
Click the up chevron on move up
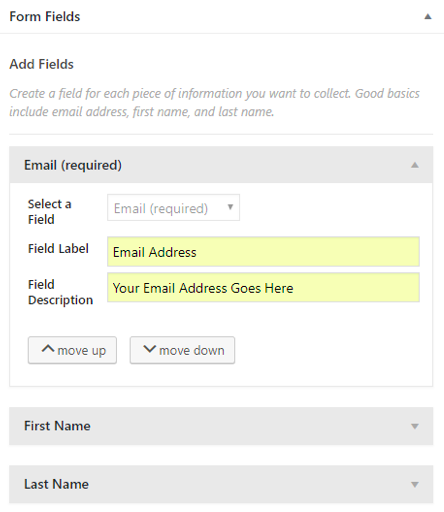[48, 349]
